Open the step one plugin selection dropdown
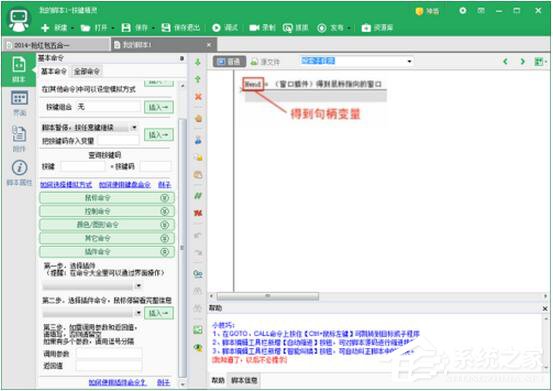This screenshot has height=391, width=553. point(139,285)
